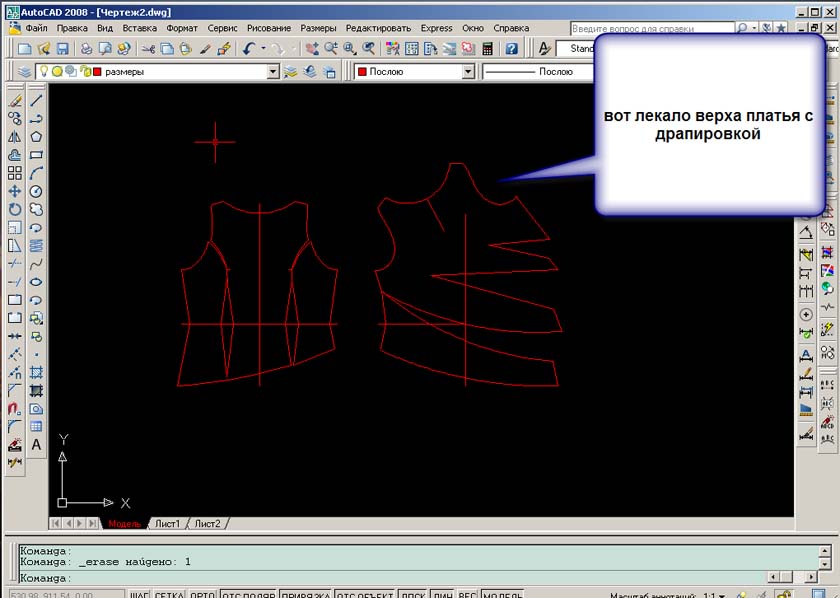This screenshot has height=598, width=840.
Task: Select the Mirror tool
Action: 15,137
